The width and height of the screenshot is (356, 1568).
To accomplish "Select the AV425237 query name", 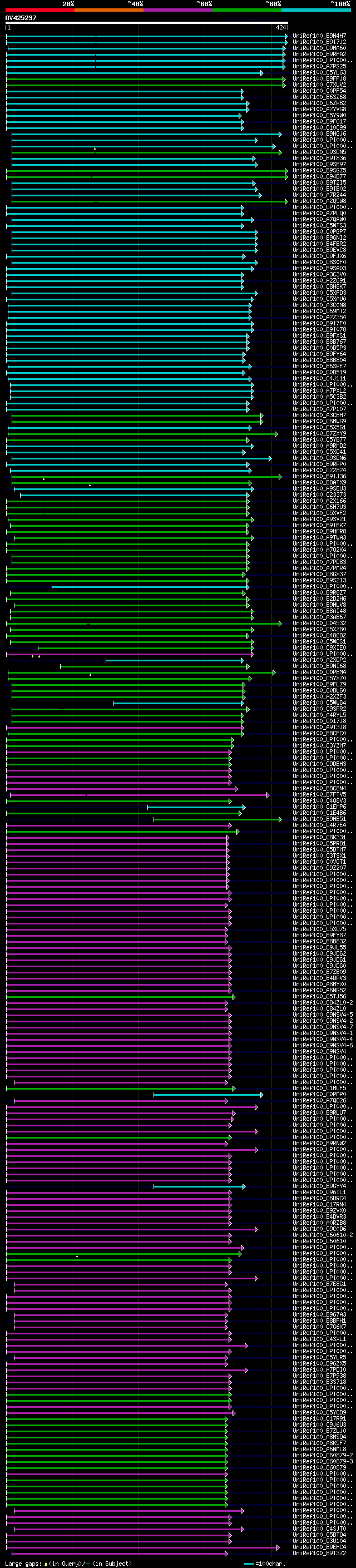I will (21, 18).
